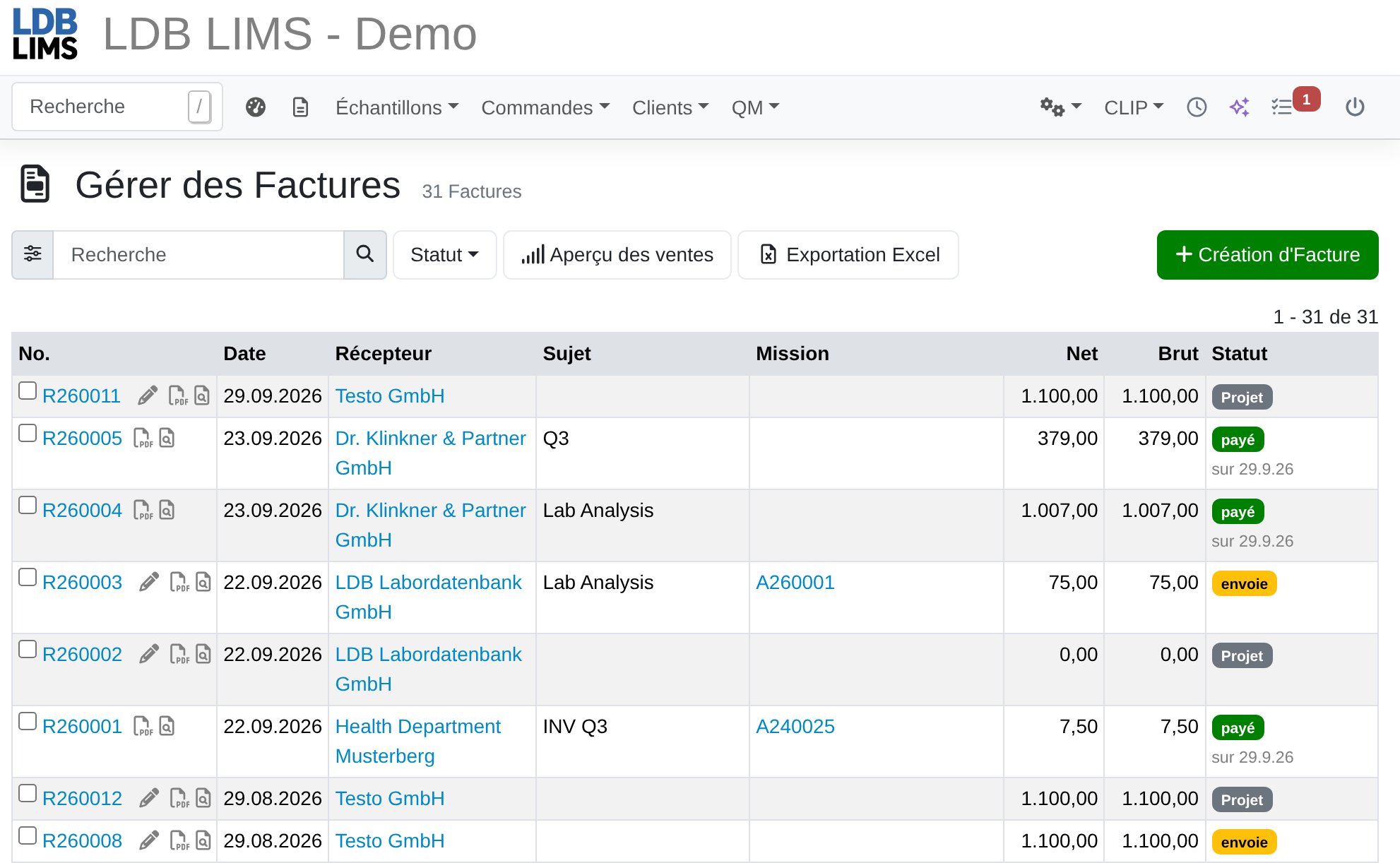Tick checkbox for invoice R260002
1400x863 pixels.
(28, 649)
